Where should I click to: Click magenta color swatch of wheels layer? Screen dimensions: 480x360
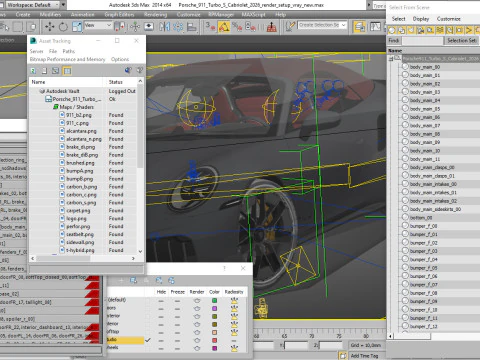pyautogui.click(x=214, y=348)
